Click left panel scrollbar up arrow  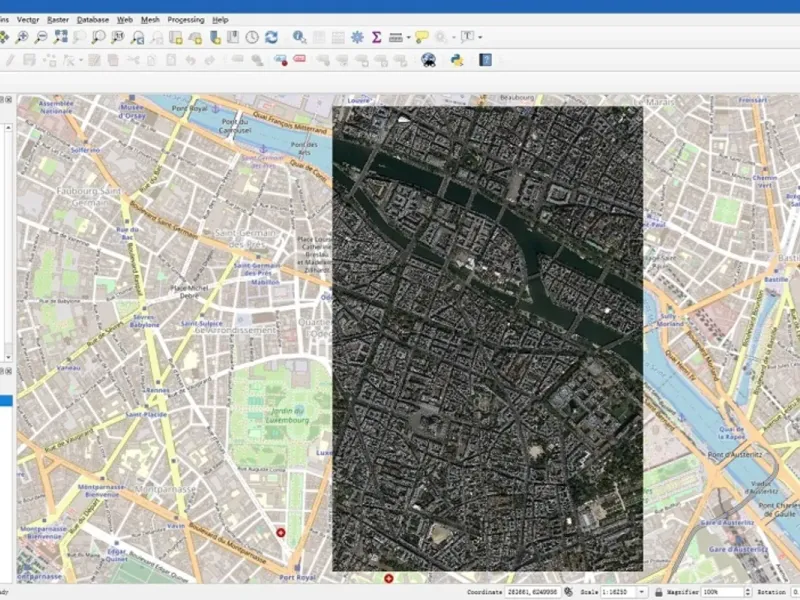8,128
